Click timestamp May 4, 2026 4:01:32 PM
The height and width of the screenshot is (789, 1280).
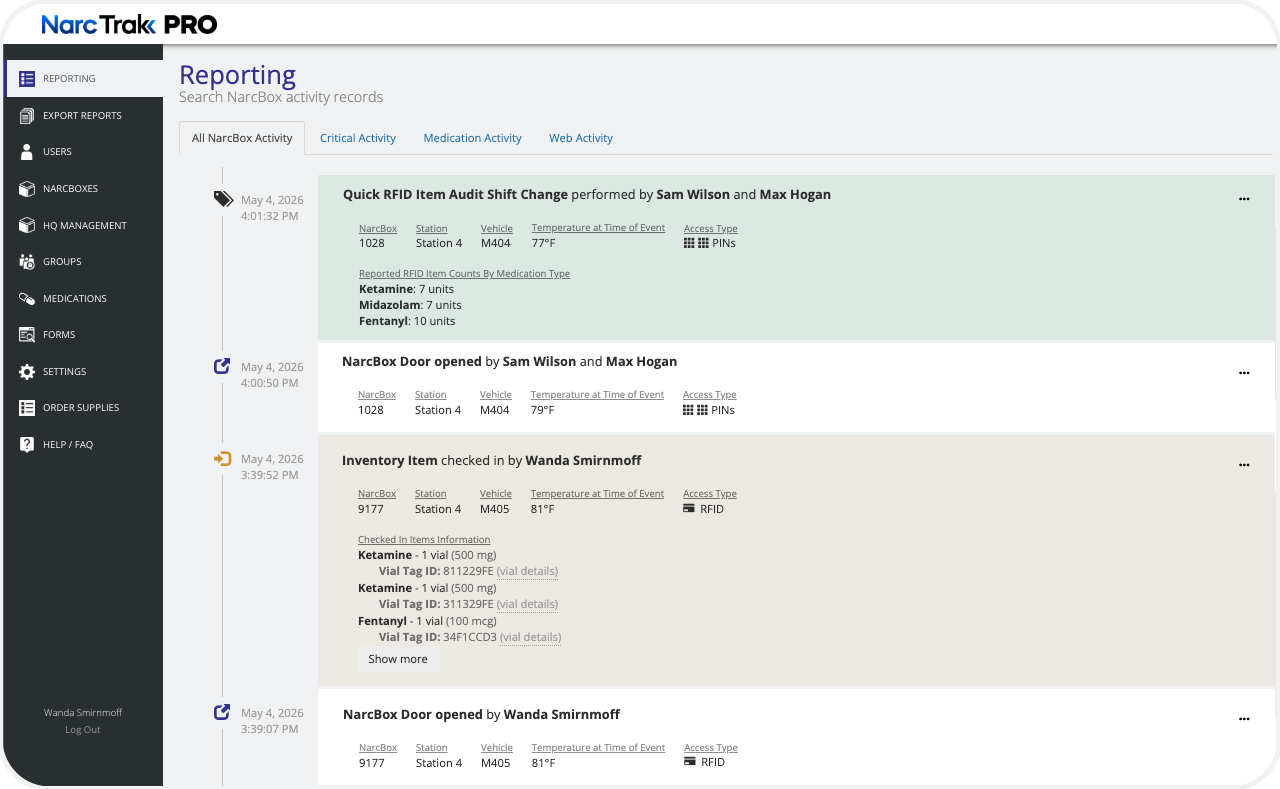click(x=271, y=208)
